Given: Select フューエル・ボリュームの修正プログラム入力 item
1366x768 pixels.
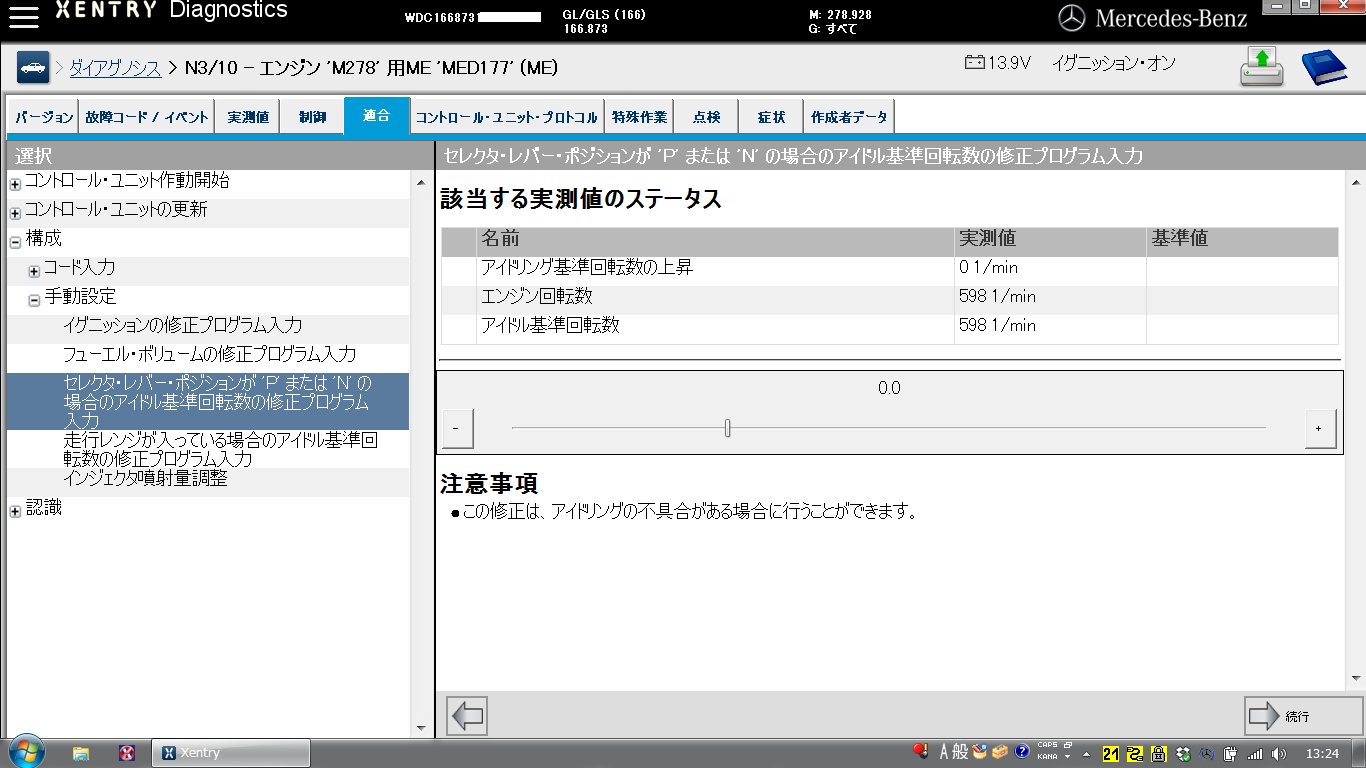Looking at the screenshot, I should [x=209, y=355].
